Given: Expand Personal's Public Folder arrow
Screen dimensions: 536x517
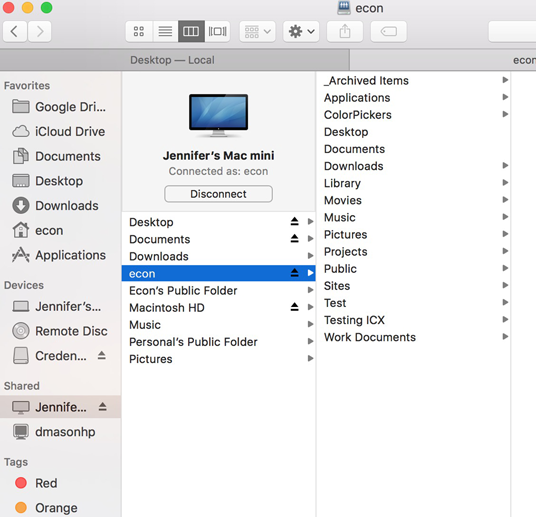Looking at the screenshot, I should (x=310, y=341).
